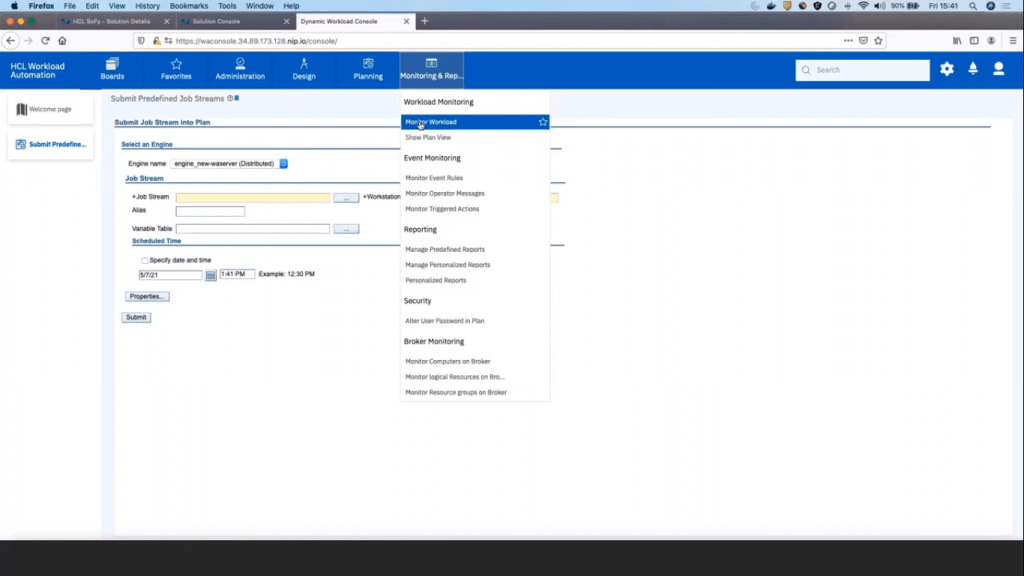Open the settings gear in the top bar

pyautogui.click(x=946, y=69)
